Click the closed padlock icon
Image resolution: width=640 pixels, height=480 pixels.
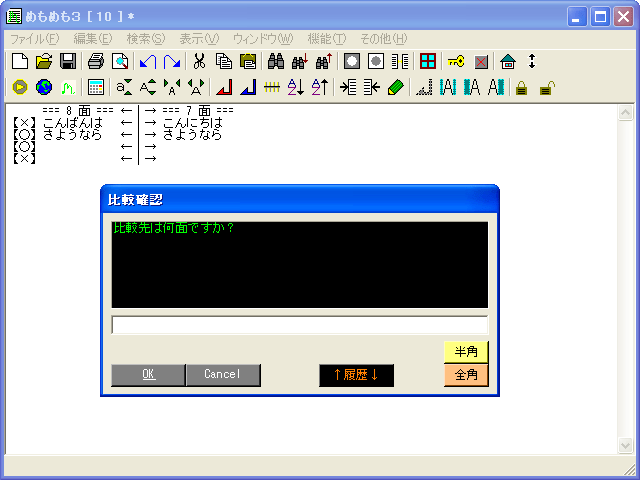[x=521, y=88]
